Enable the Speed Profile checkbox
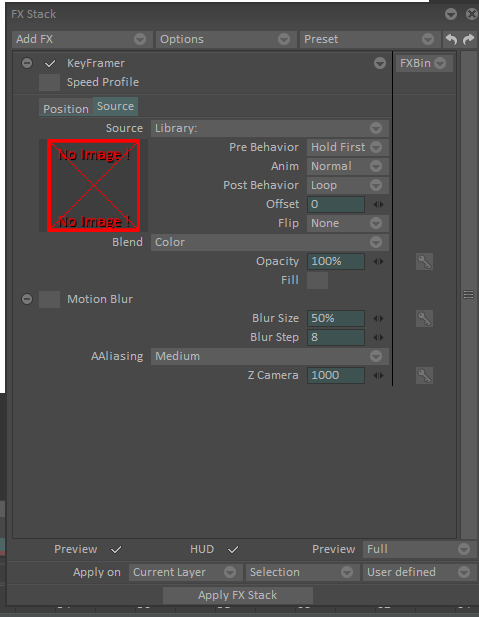Viewport: 479px width, 617px height. pos(50,82)
